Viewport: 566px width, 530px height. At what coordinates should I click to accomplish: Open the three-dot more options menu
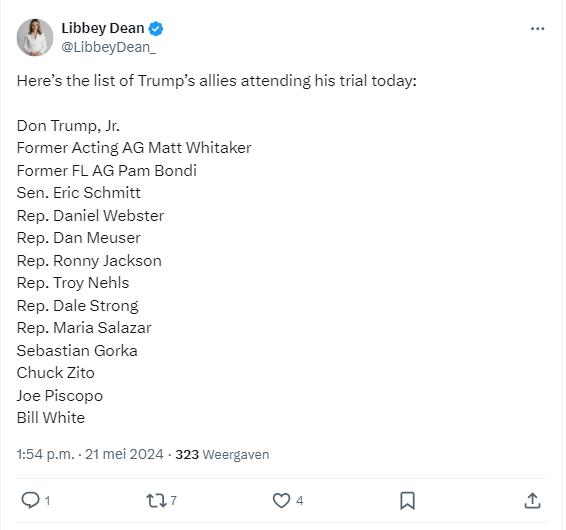point(537,29)
